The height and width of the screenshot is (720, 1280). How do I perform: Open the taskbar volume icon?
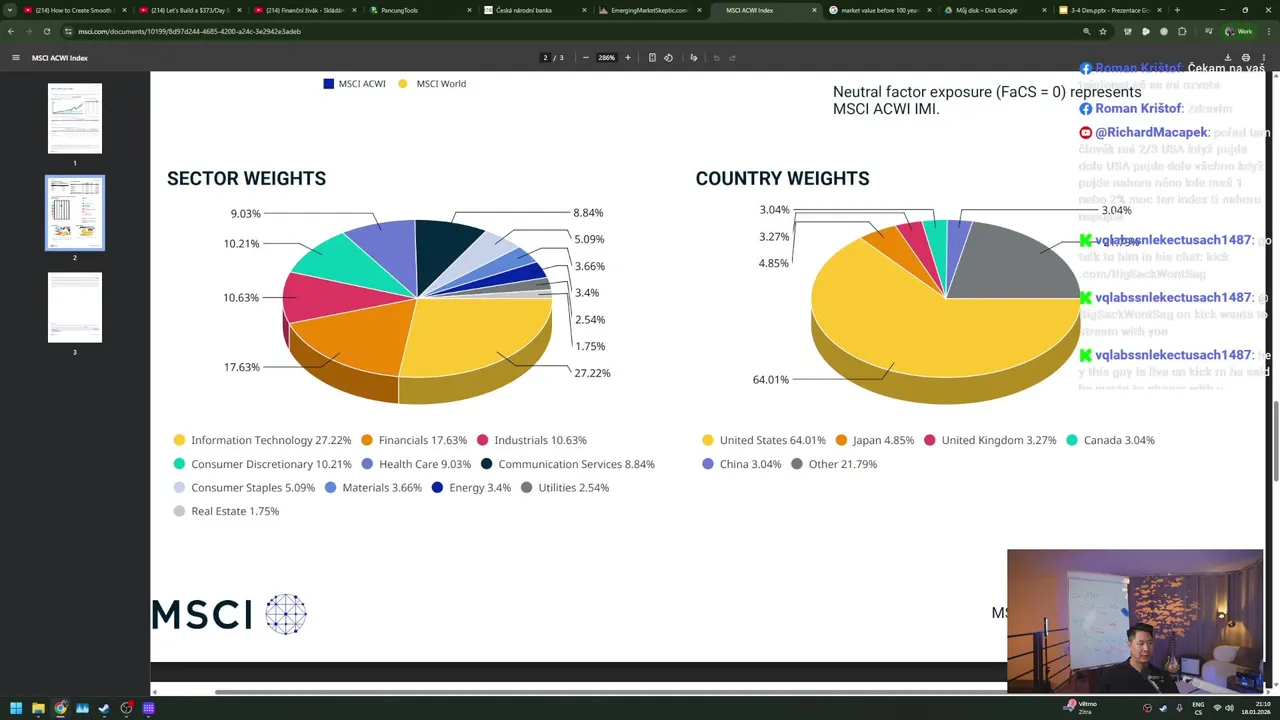point(1229,708)
